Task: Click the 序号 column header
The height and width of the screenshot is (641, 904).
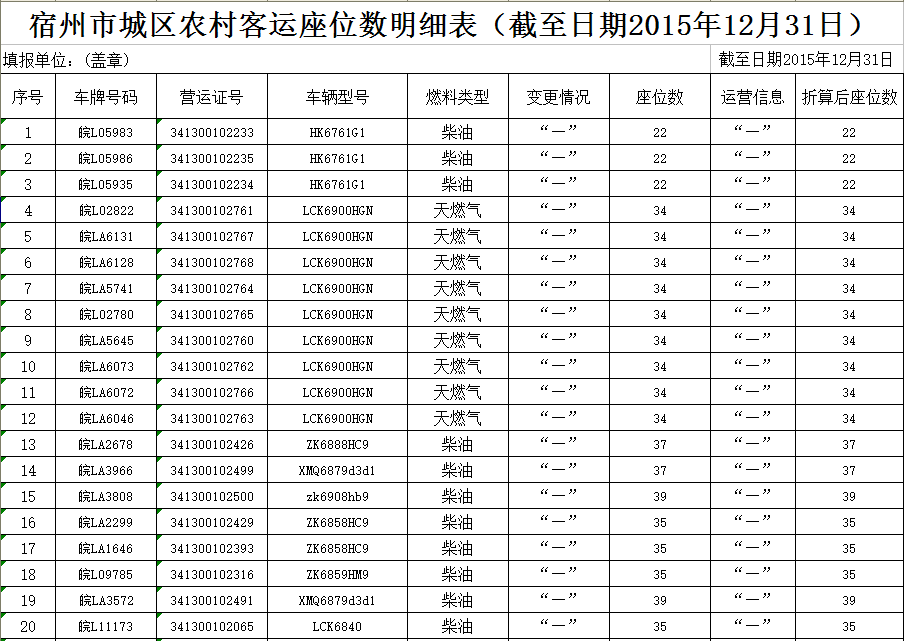Action: [x=28, y=97]
